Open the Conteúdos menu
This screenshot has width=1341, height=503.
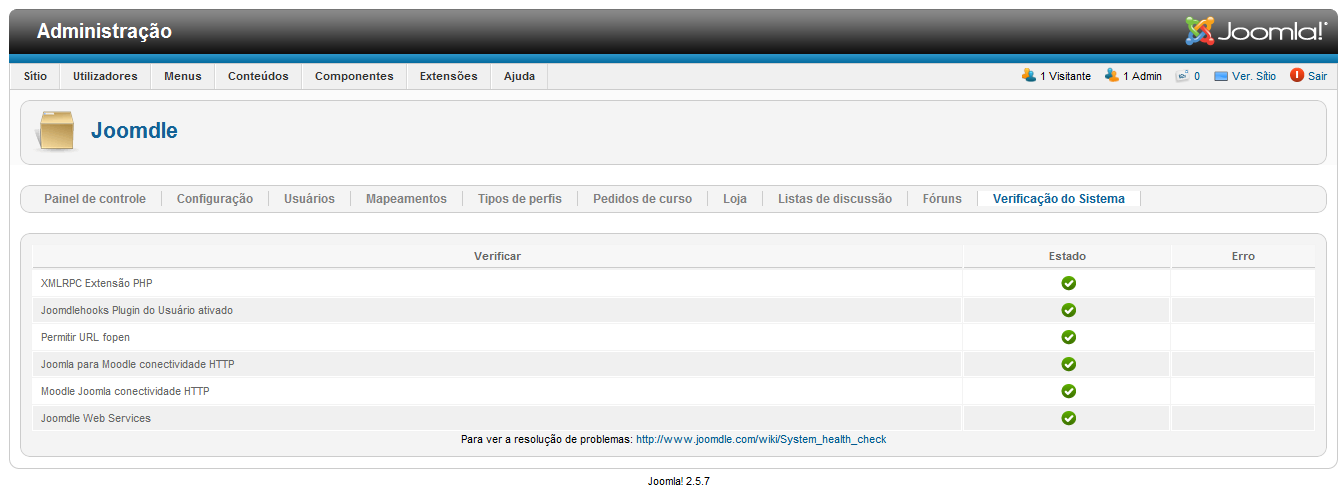tap(258, 76)
